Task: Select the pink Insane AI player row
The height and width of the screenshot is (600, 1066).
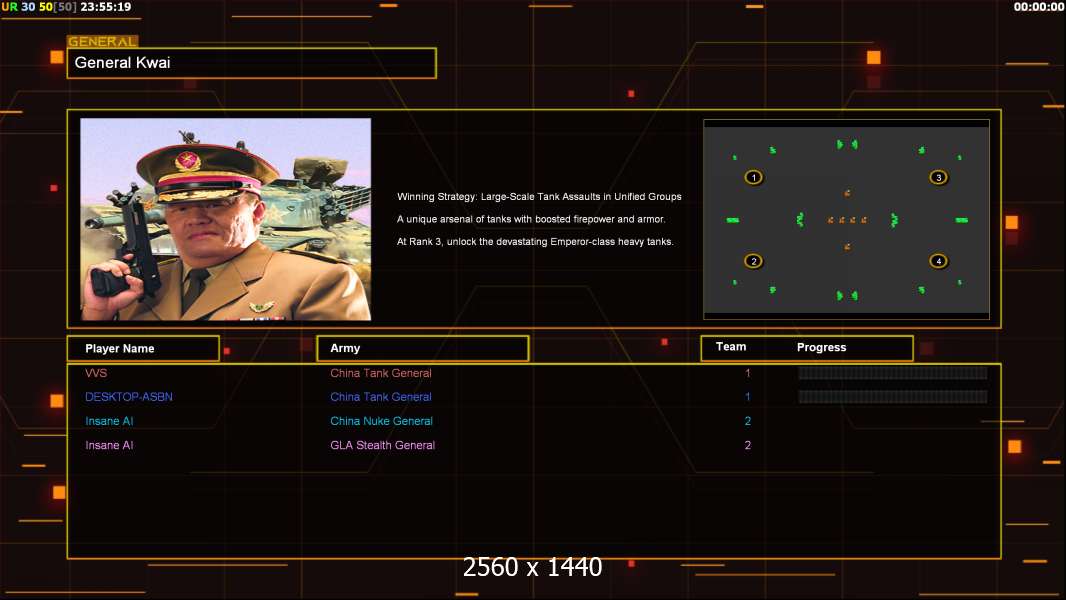Action: tap(534, 445)
